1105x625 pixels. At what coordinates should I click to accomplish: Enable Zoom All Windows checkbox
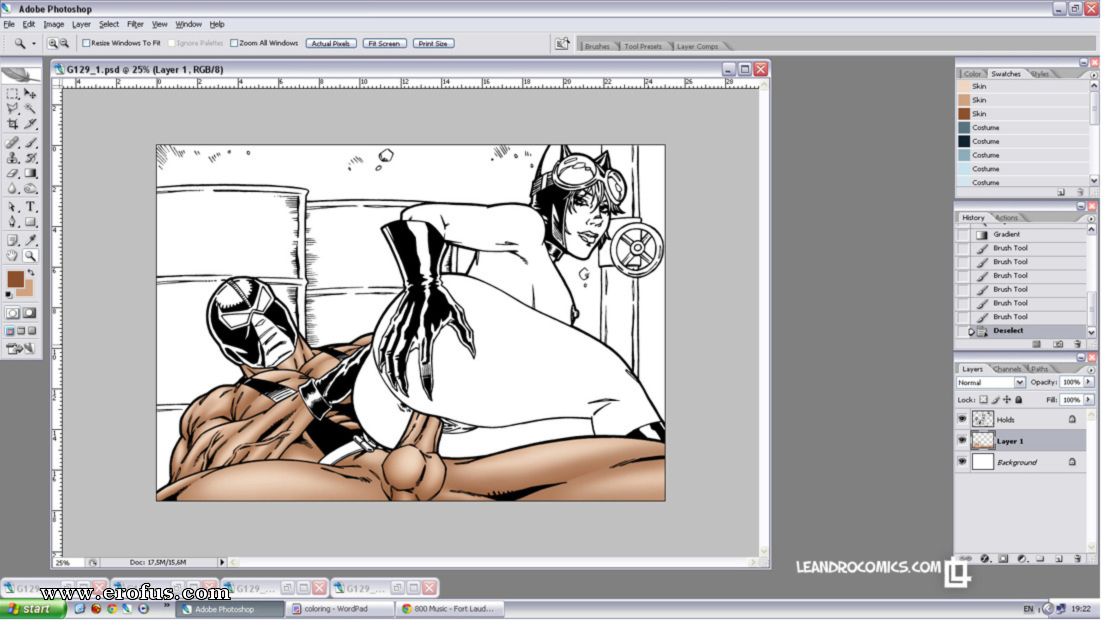point(234,44)
